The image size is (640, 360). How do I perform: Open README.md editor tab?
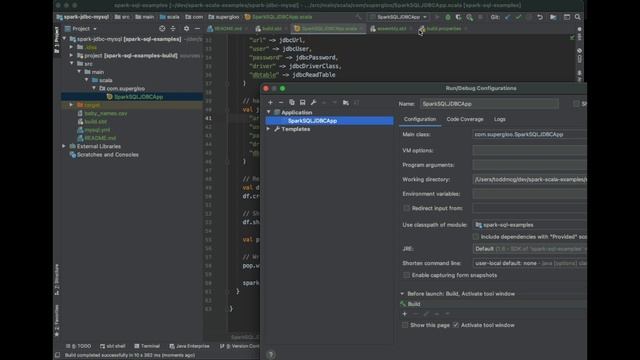[x=228, y=29]
